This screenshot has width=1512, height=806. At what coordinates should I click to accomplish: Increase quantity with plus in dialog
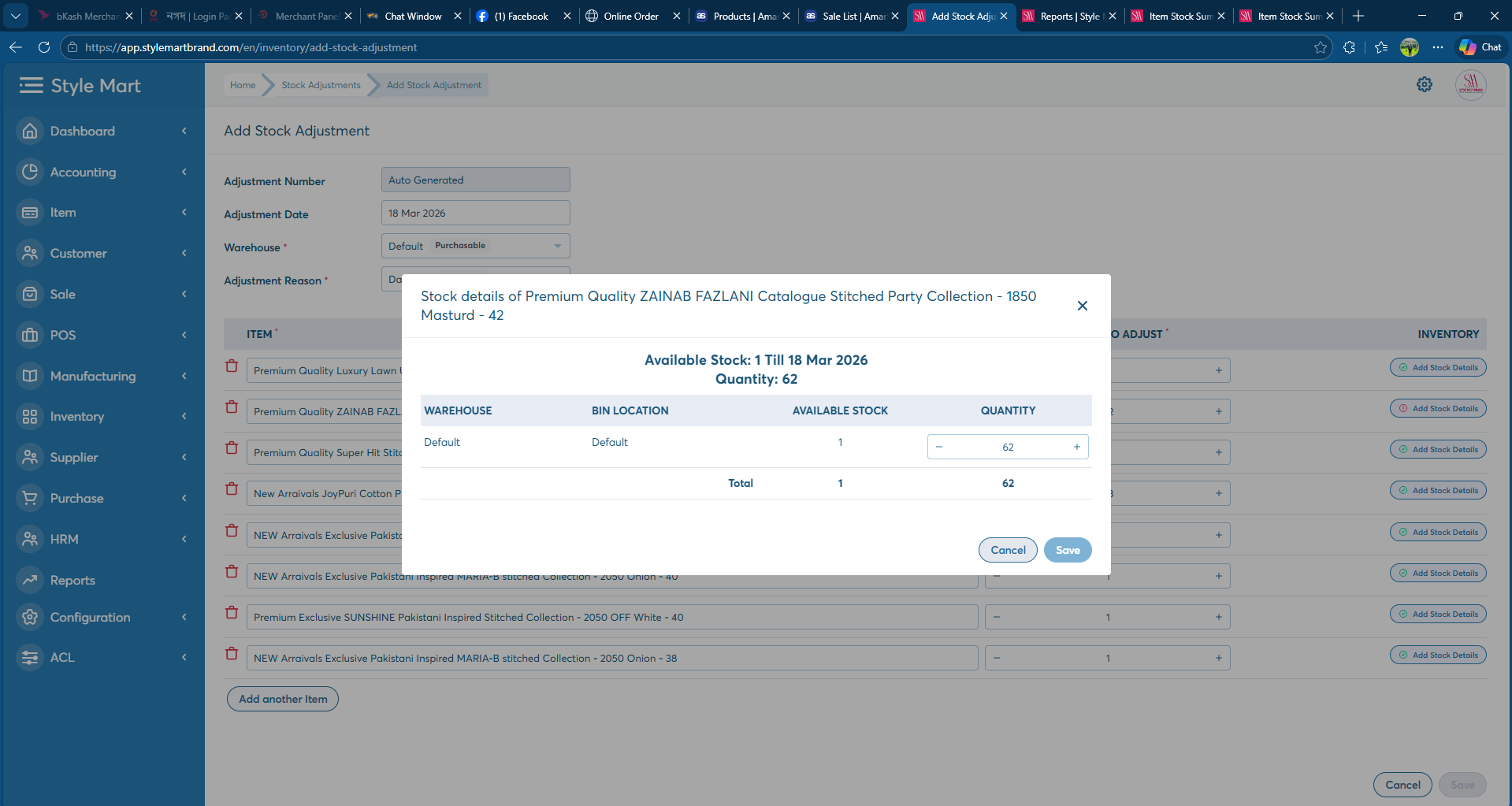pyautogui.click(x=1076, y=447)
